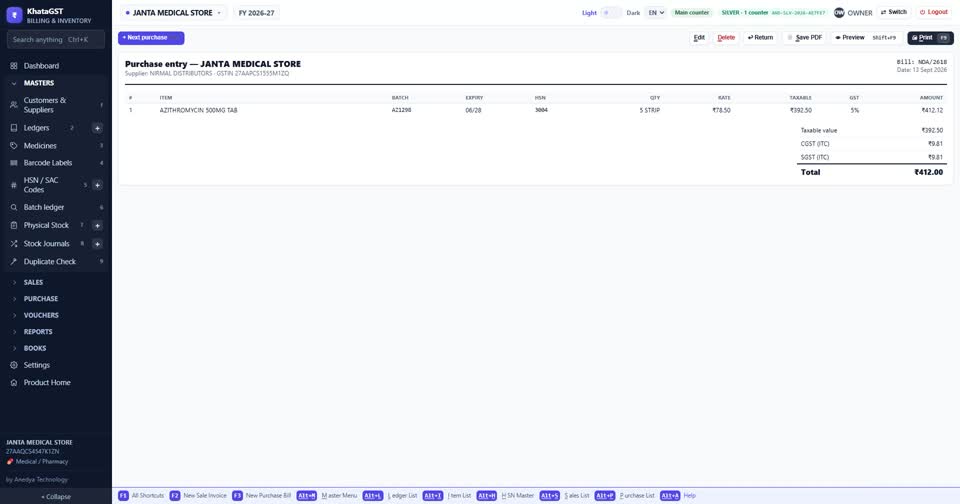
Task: Open Duplicate Check via wrench icon
Action: 13,261
